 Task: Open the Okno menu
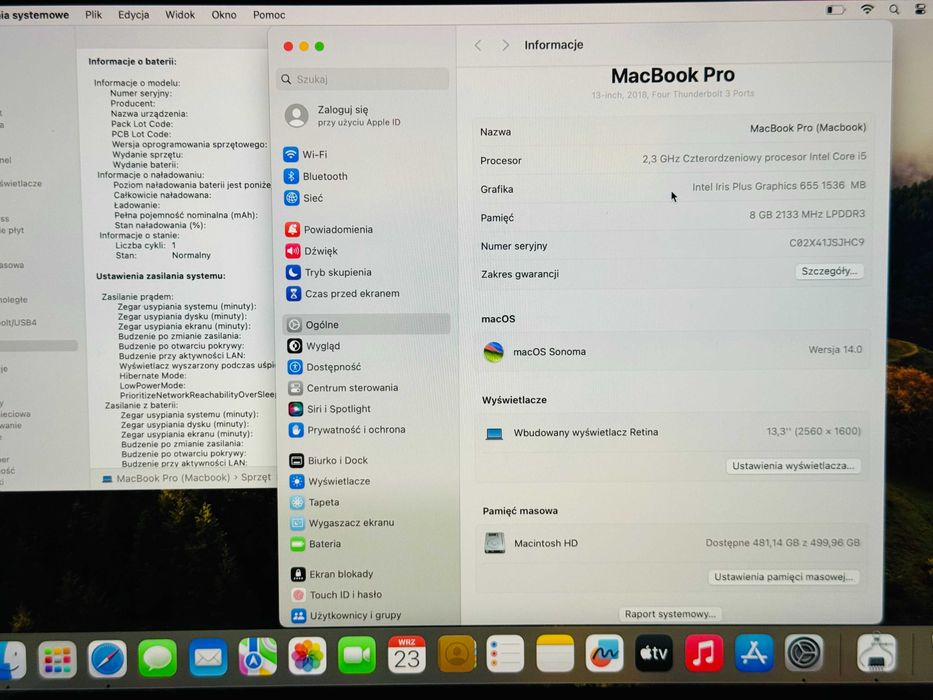click(224, 15)
